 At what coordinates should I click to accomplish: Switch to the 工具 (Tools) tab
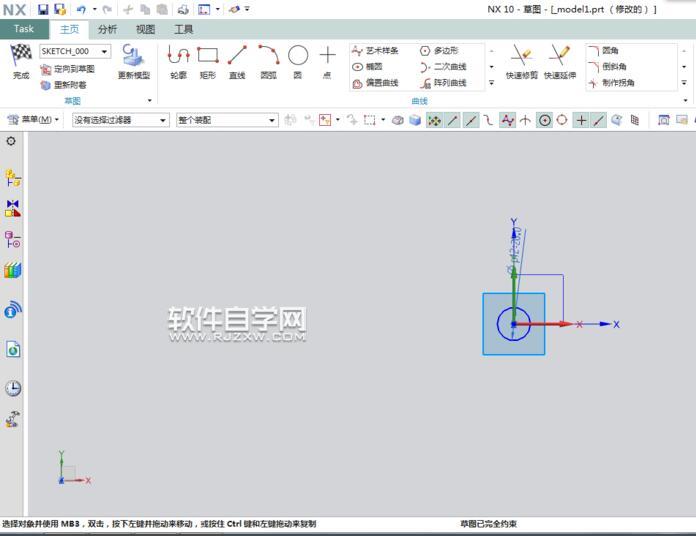pos(183,29)
